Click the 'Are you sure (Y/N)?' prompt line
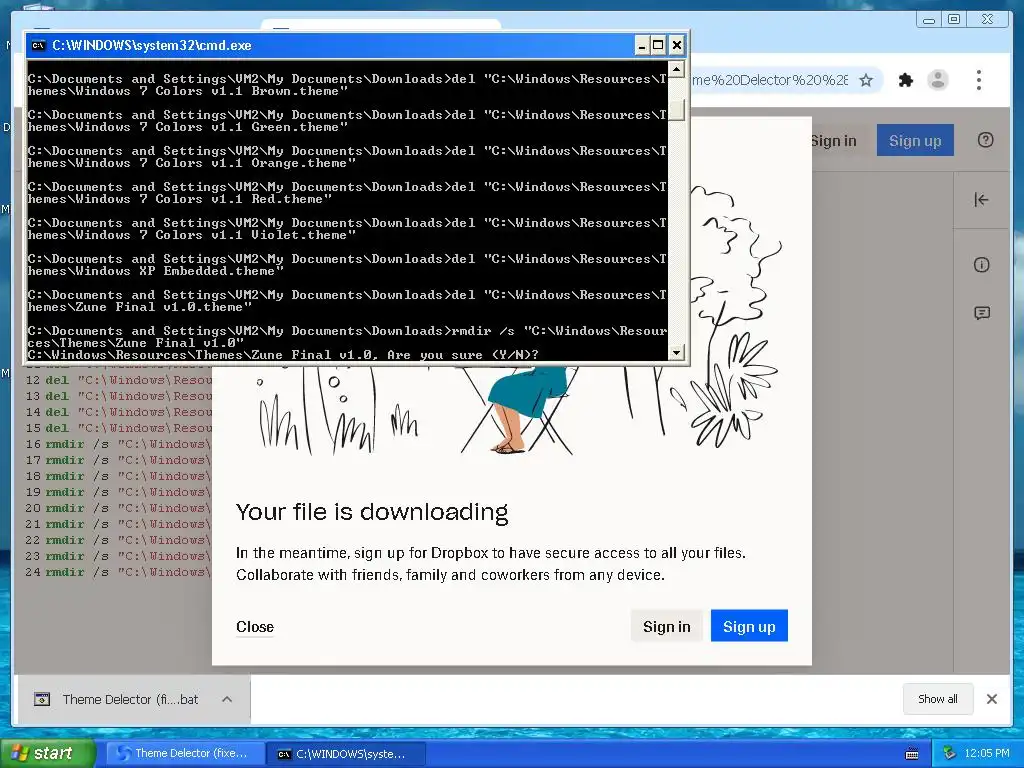1024x768 pixels. [283, 355]
